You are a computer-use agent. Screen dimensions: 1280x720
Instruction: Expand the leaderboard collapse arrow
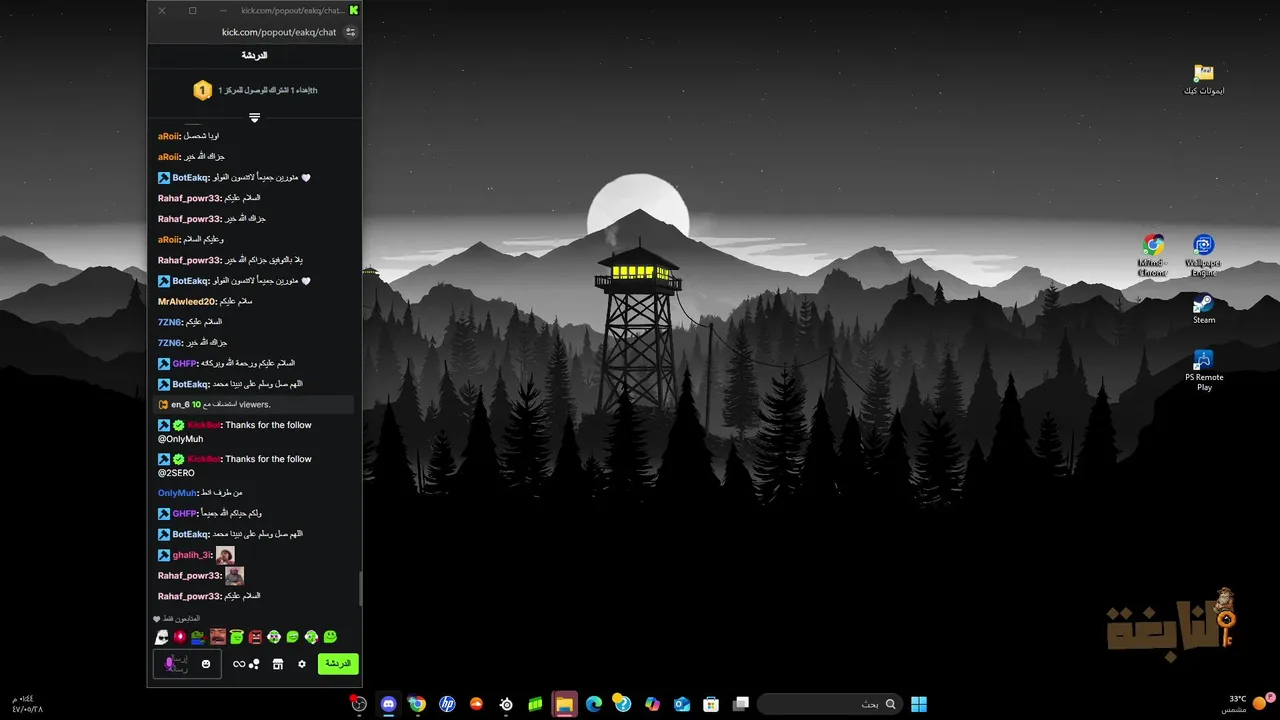[x=255, y=118]
